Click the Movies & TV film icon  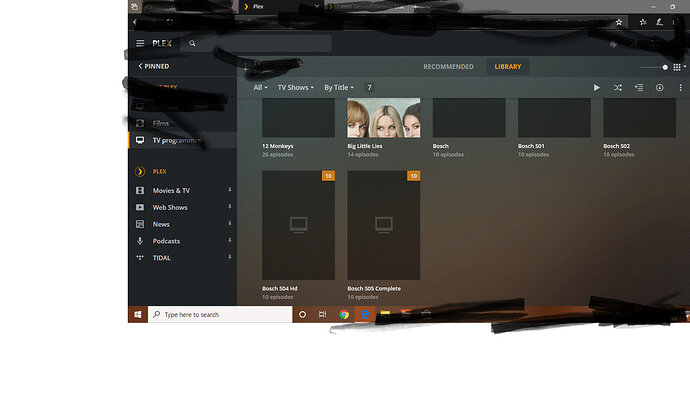pos(140,191)
